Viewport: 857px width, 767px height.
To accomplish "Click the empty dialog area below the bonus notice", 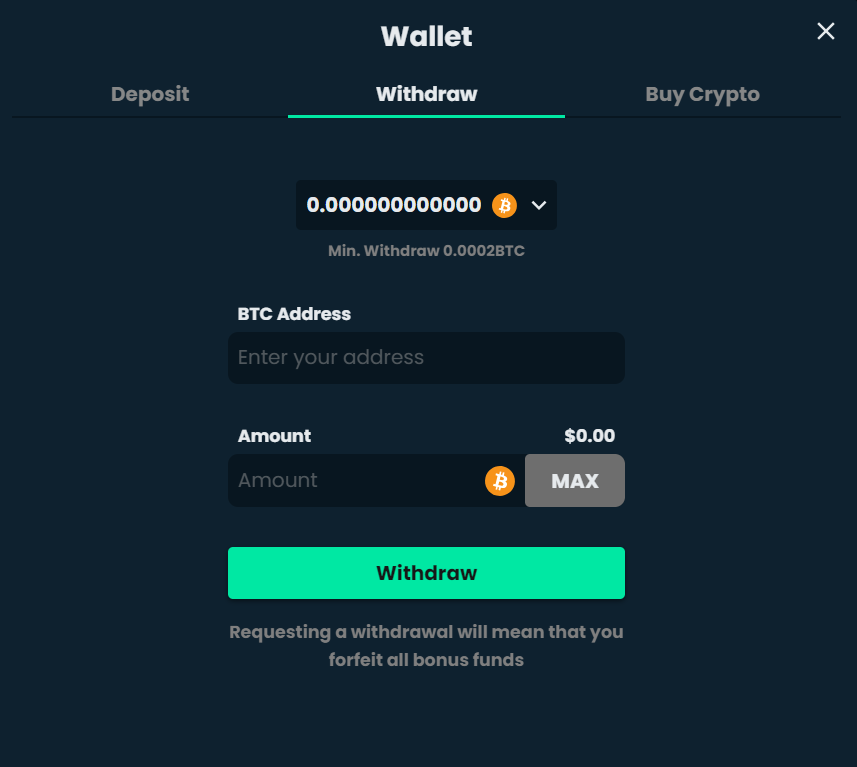I will point(426,720).
